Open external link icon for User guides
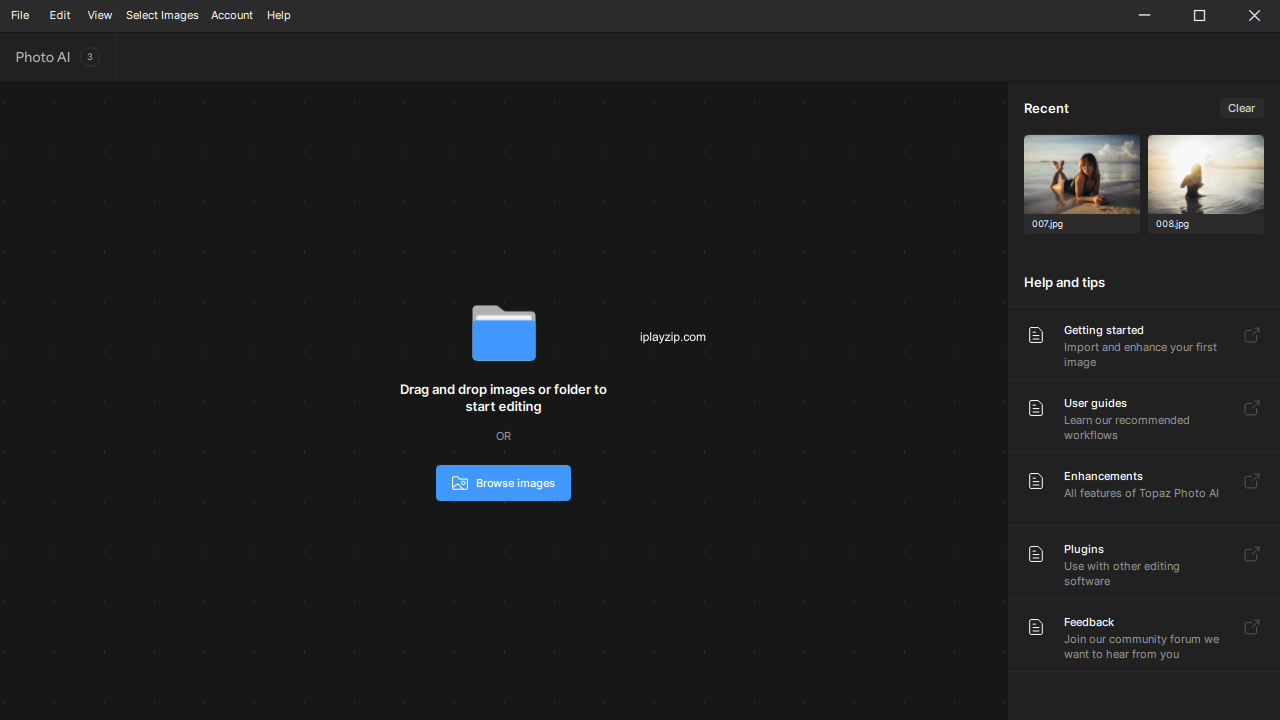 (x=1251, y=408)
